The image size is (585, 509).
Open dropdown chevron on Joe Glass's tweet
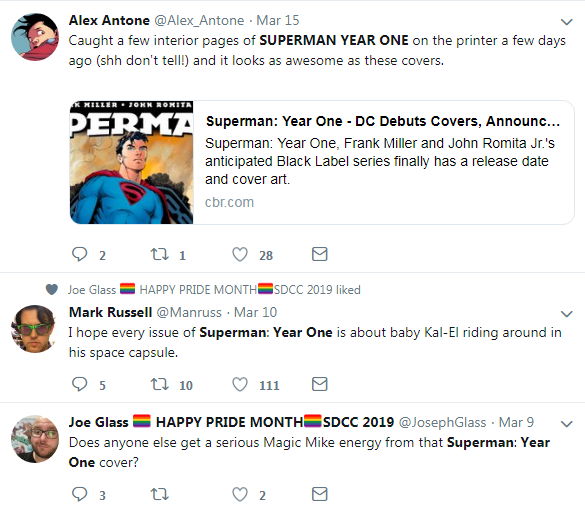[x=566, y=424]
